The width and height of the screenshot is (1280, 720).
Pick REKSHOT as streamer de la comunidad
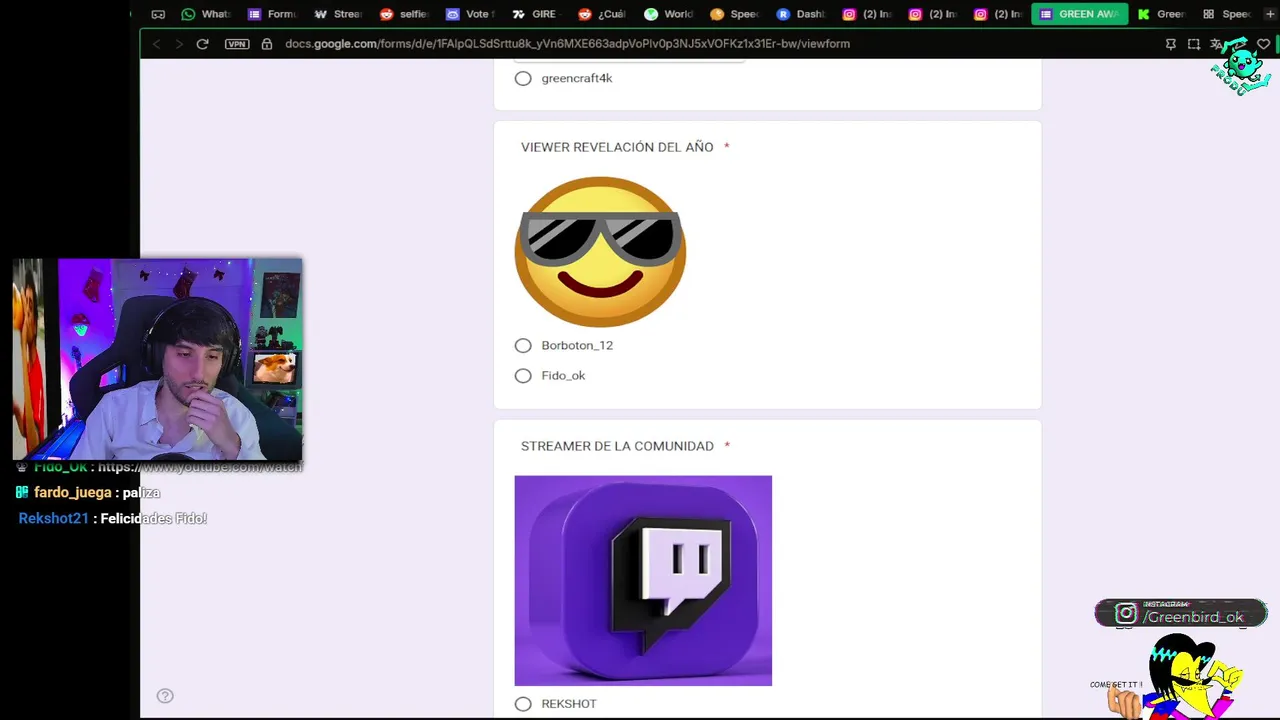point(523,704)
